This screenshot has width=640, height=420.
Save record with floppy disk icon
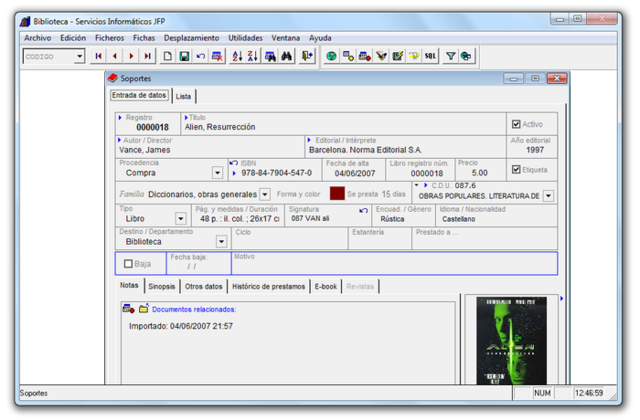pos(184,56)
